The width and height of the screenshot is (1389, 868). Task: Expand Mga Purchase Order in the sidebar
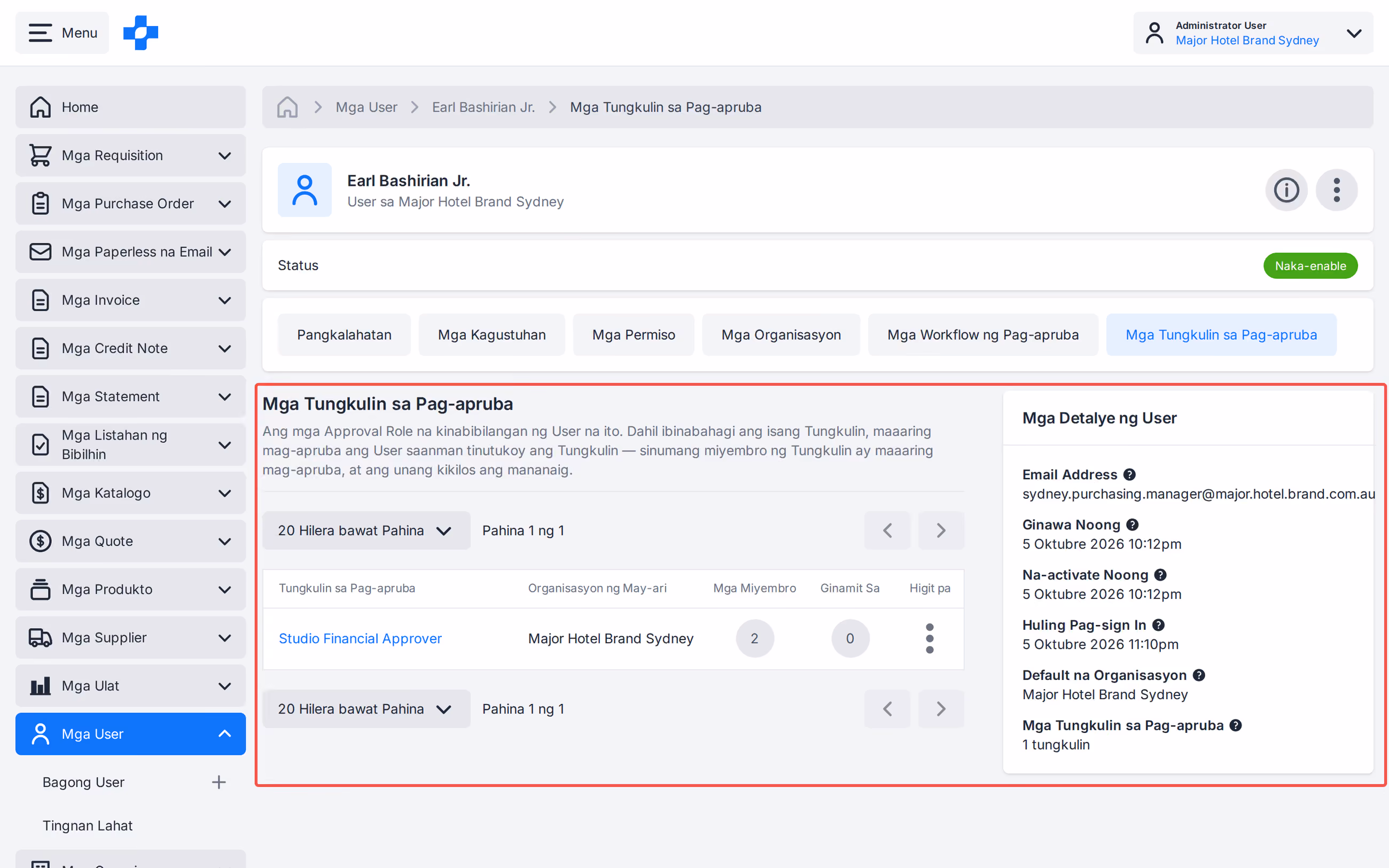130,204
